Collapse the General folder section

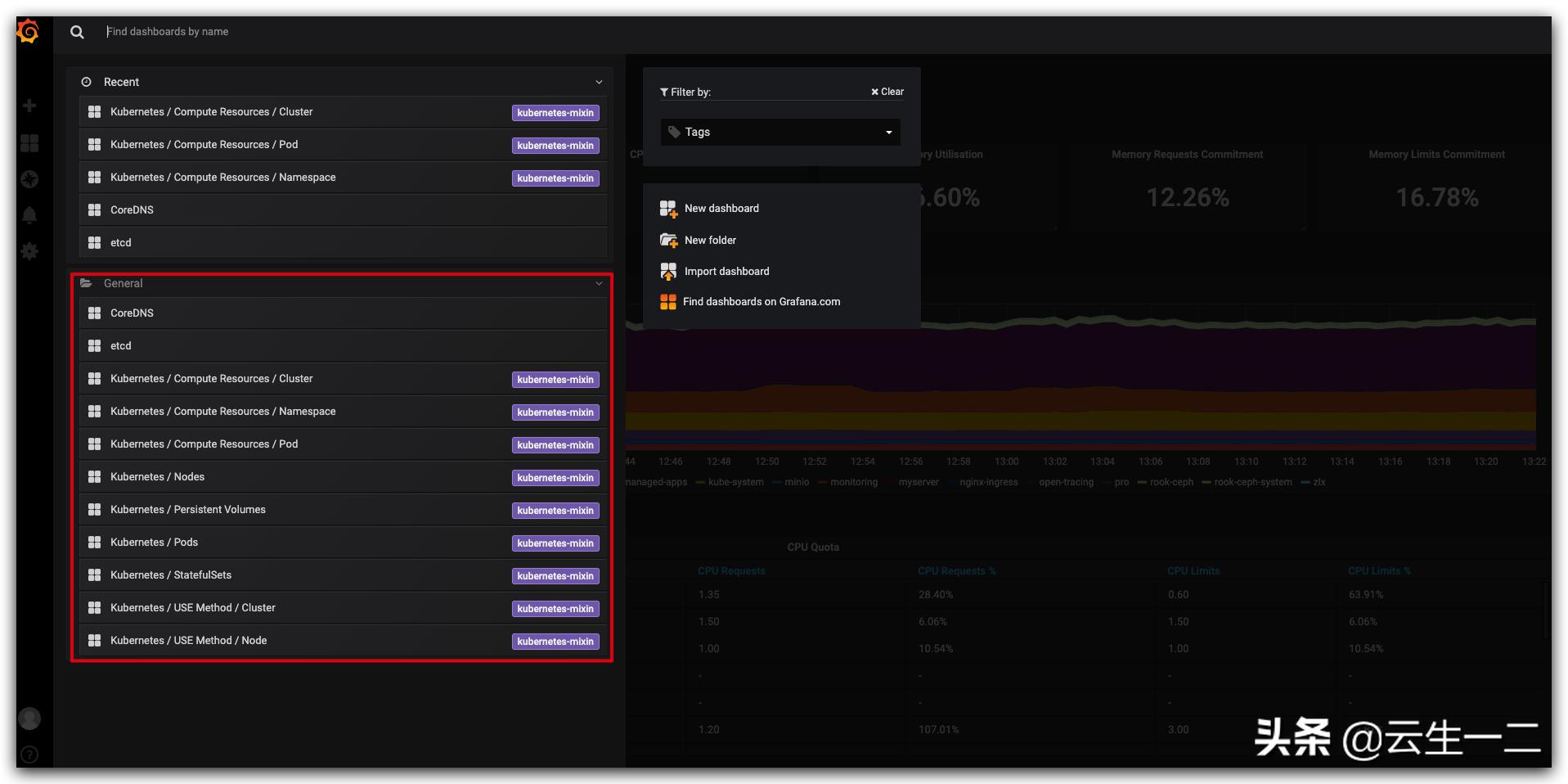point(599,284)
